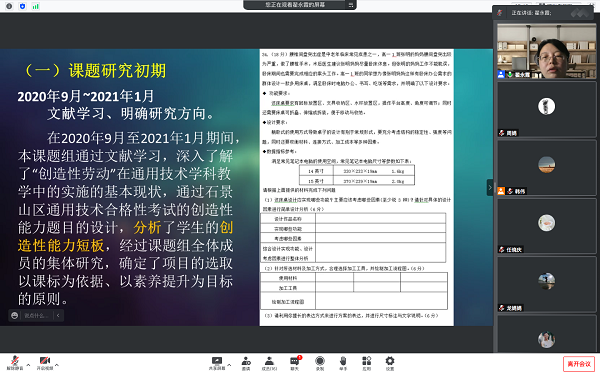The height and width of the screenshot is (375, 600).
Task: Open the chat icon with the red badge
Action: click(295, 363)
